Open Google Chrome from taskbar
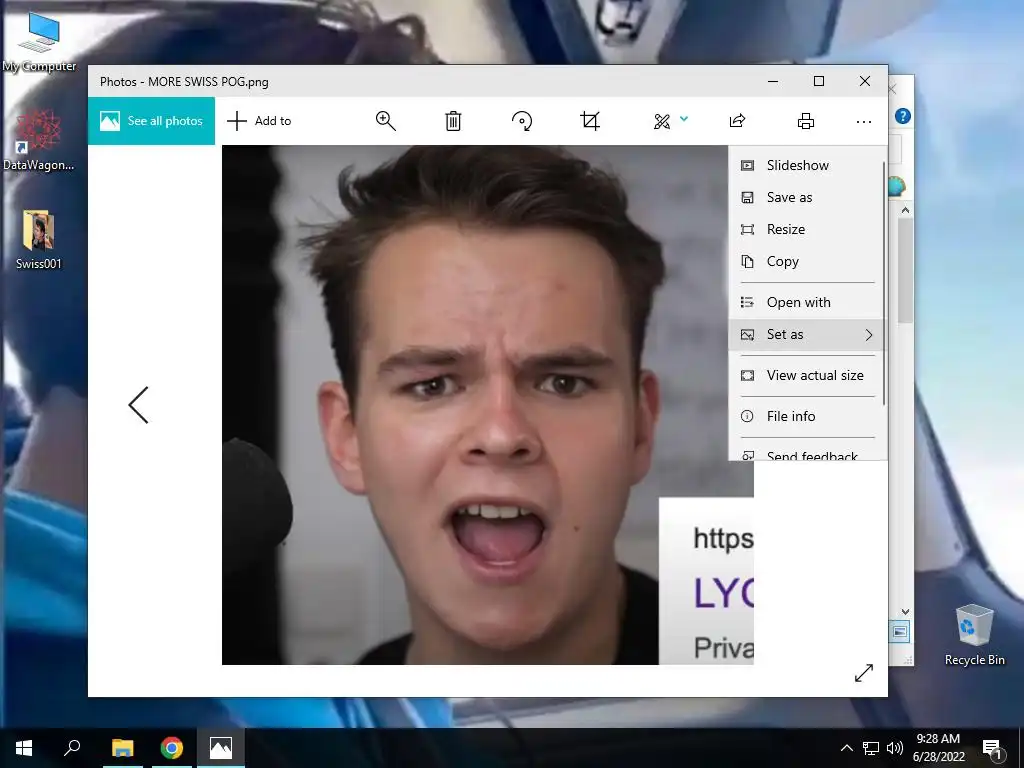The height and width of the screenshot is (768, 1024). pyautogui.click(x=172, y=748)
